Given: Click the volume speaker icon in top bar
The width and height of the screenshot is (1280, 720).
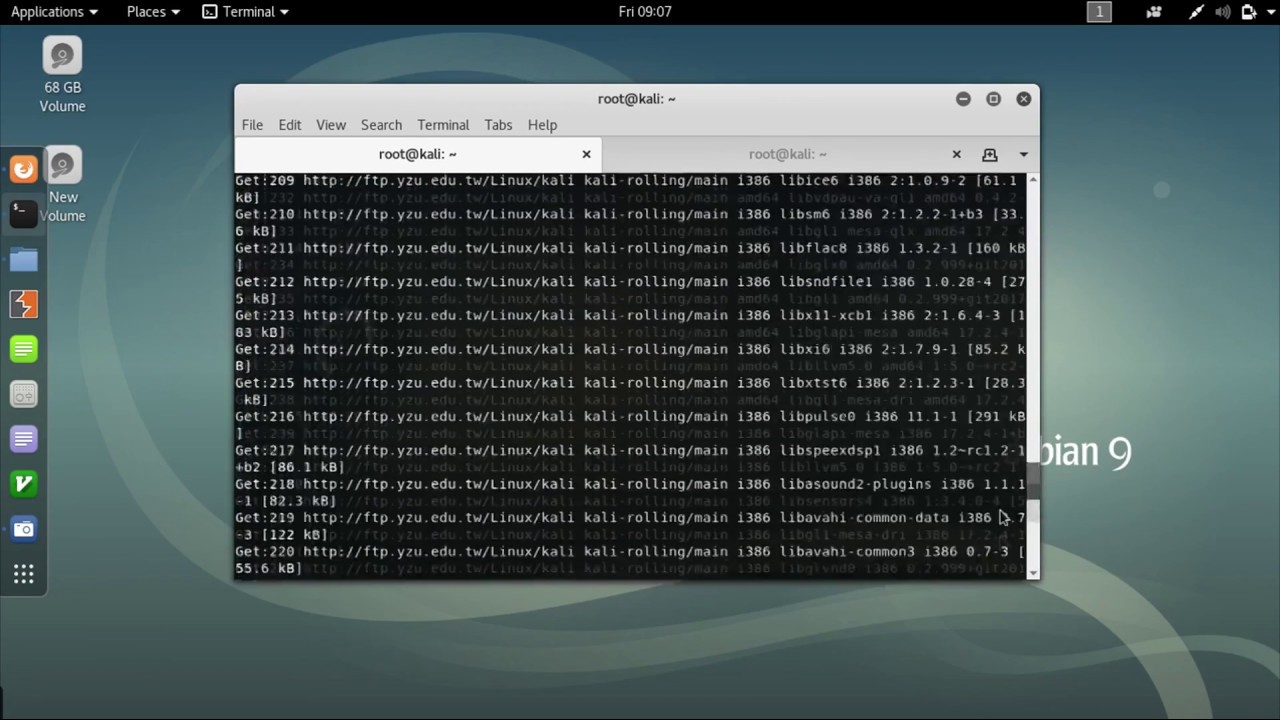Looking at the screenshot, I should click(x=1222, y=12).
